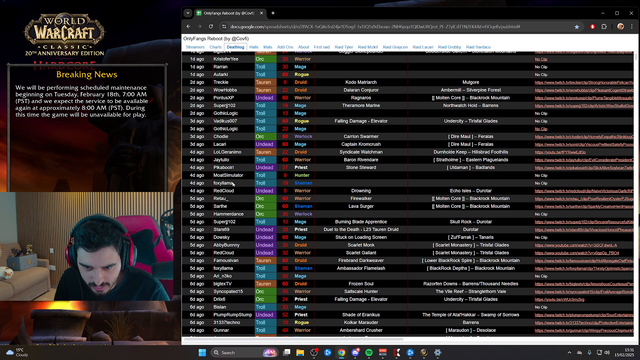Go back in Chrome browser

coord(188,27)
